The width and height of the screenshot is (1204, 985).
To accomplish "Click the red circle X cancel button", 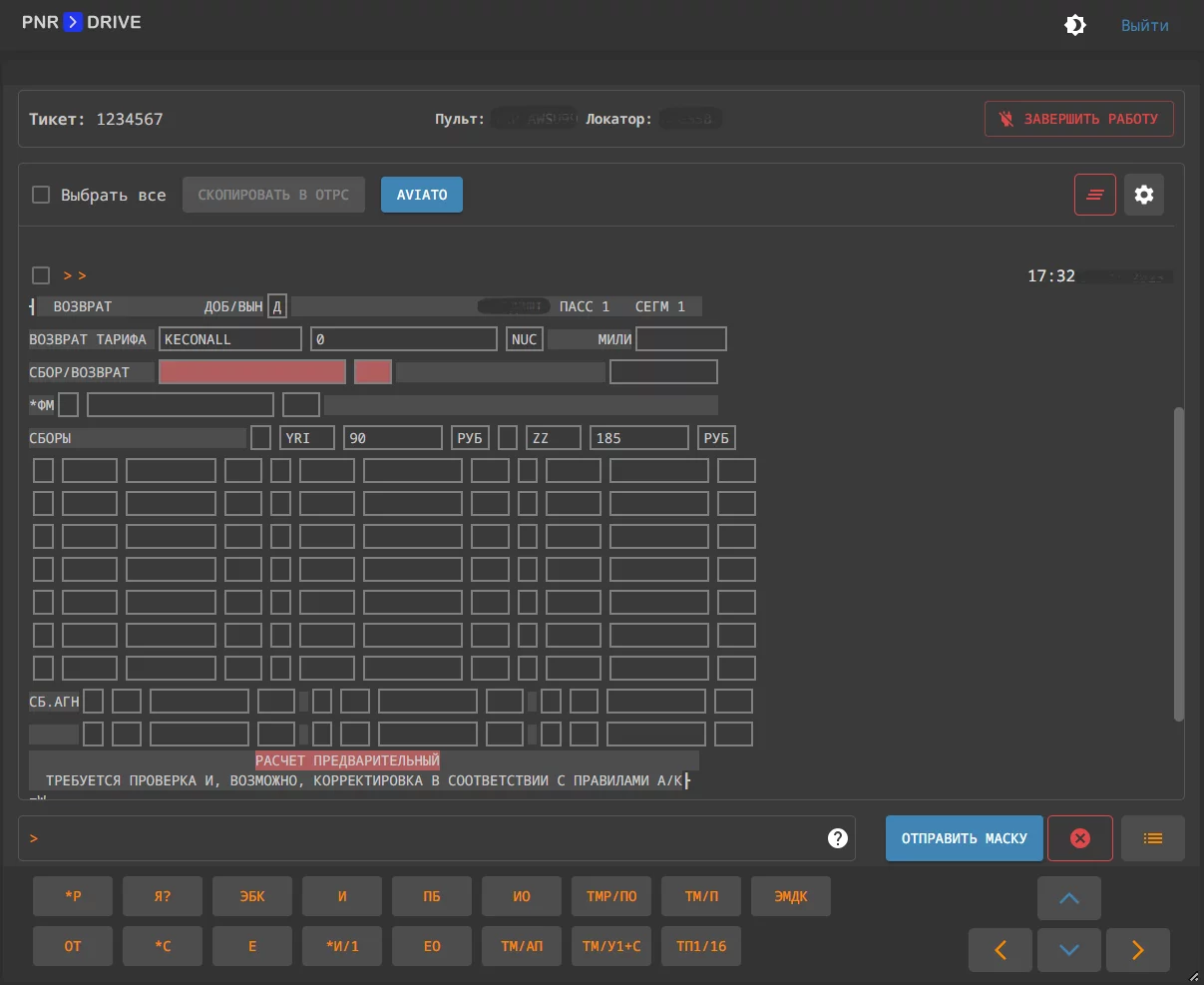I will [x=1079, y=838].
